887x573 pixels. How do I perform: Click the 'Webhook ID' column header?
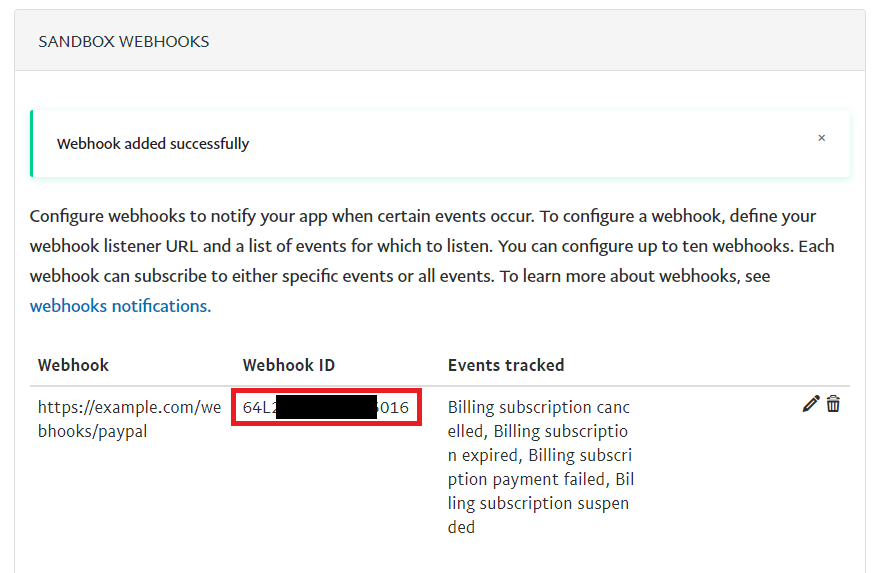tap(289, 365)
